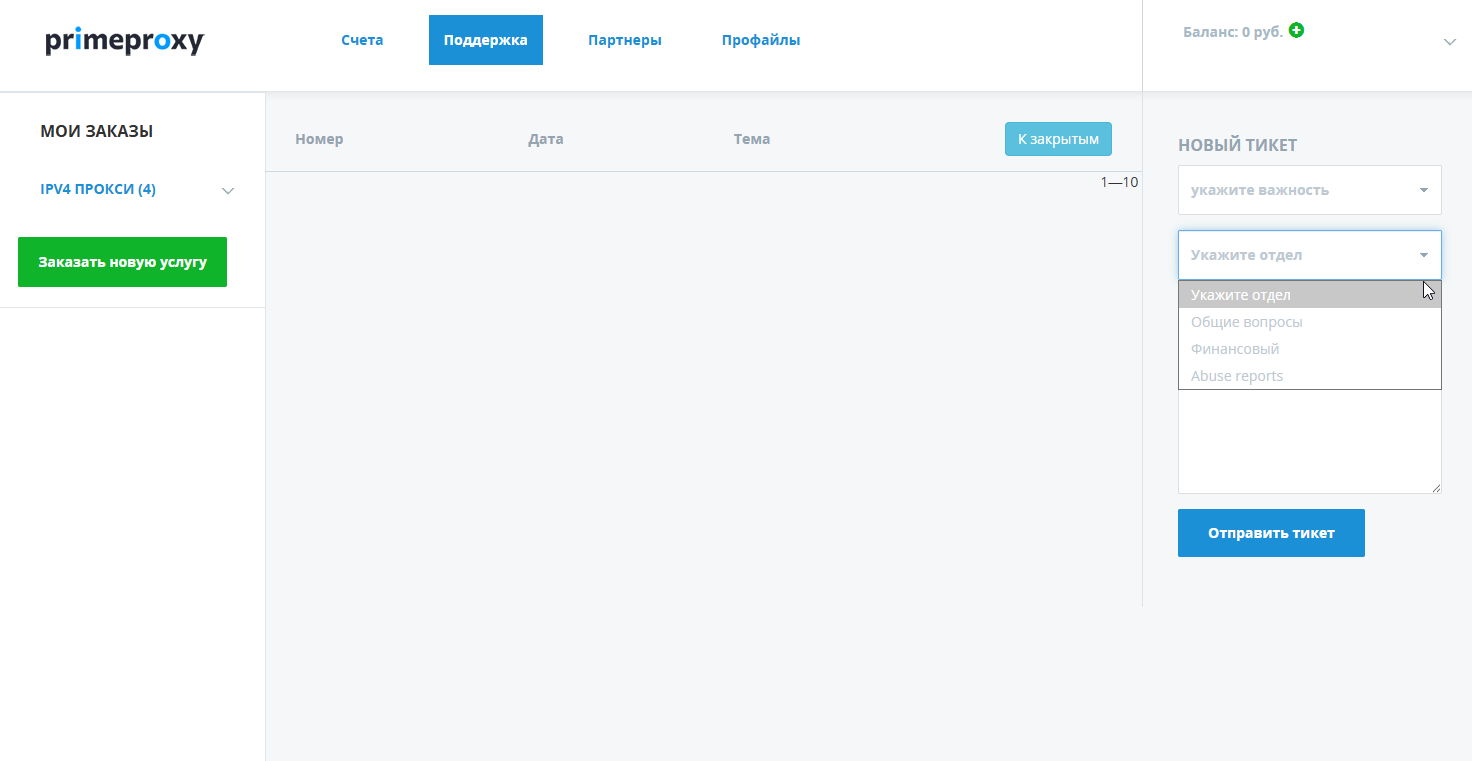Choose Abuse reports department option
This screenshot has width=1472, height=761.
[x=1310, y=376]
